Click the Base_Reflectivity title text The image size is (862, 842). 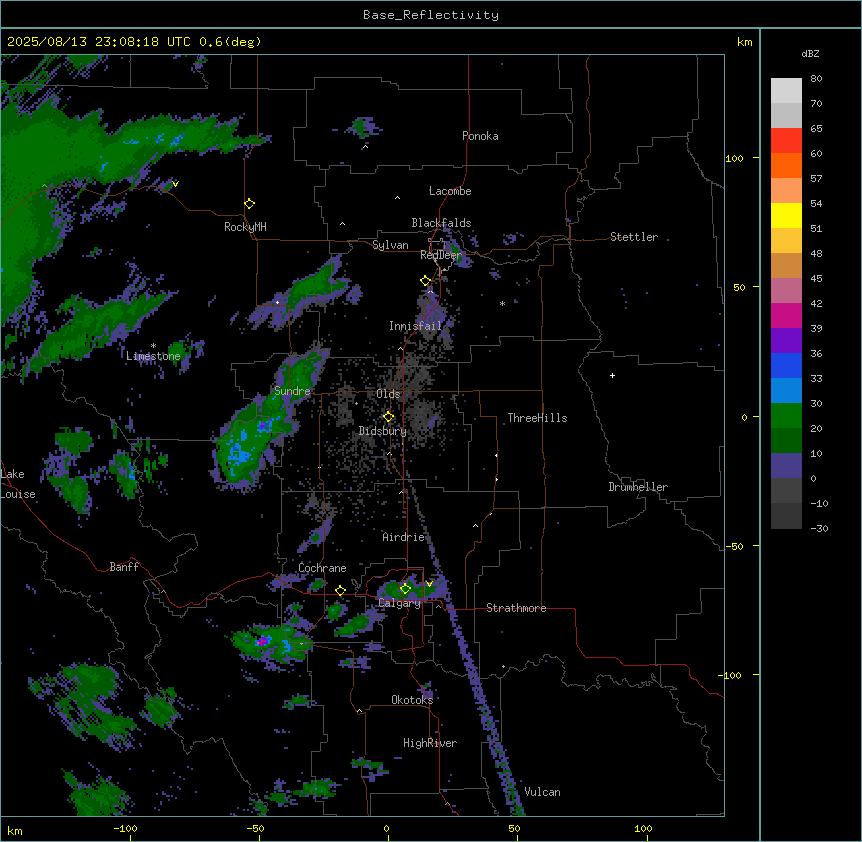431,15
